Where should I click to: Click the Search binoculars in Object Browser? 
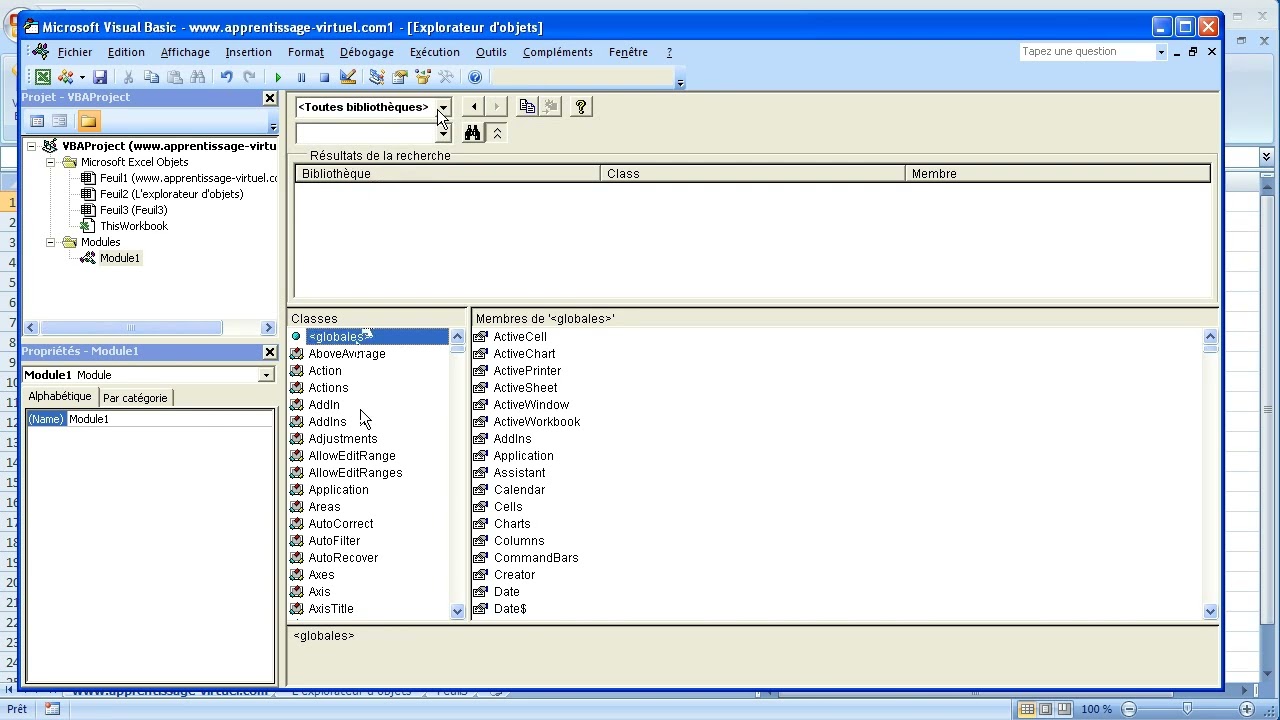[473, 133]
